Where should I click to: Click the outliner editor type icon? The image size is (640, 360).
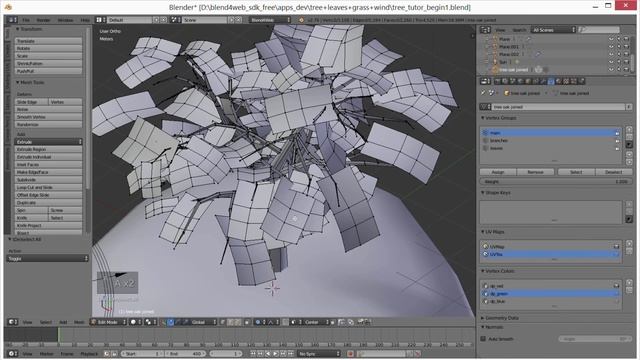[485, 30]
